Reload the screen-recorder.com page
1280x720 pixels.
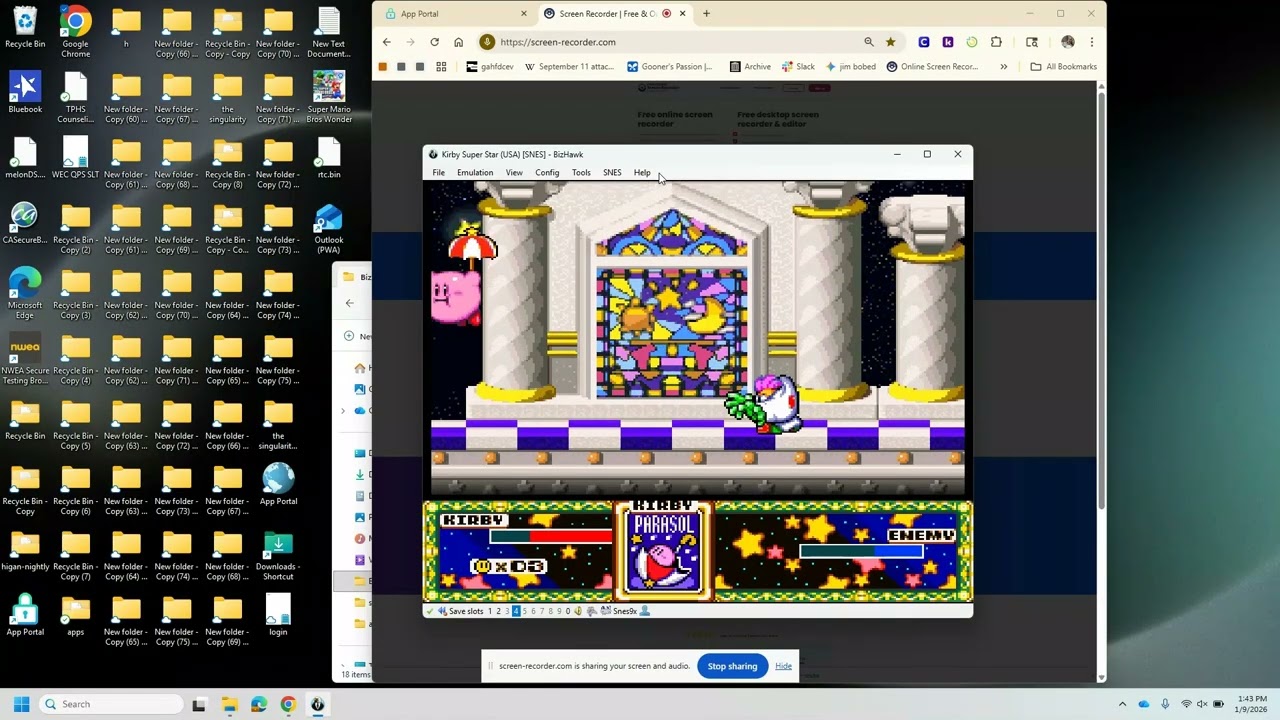[434, 42]
